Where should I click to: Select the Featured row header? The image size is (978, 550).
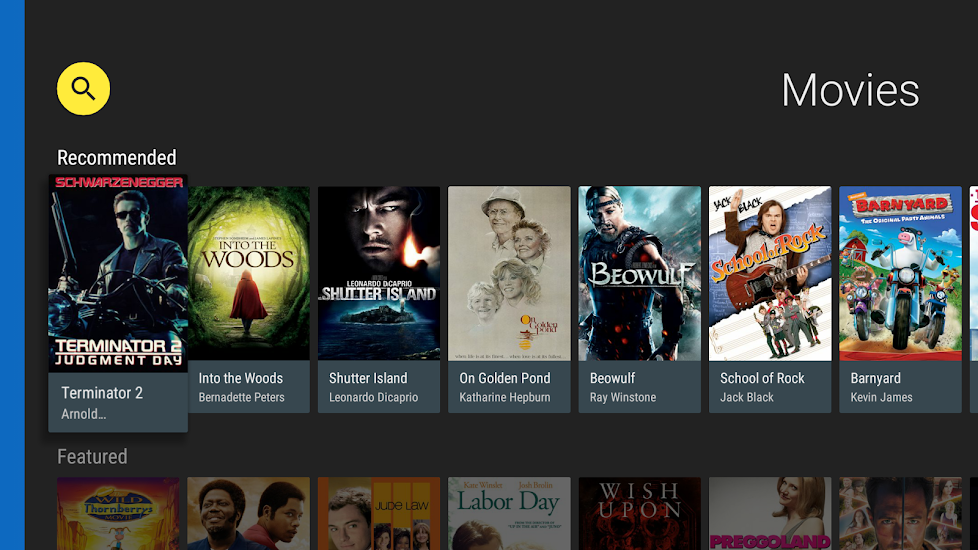click(92, 457)
